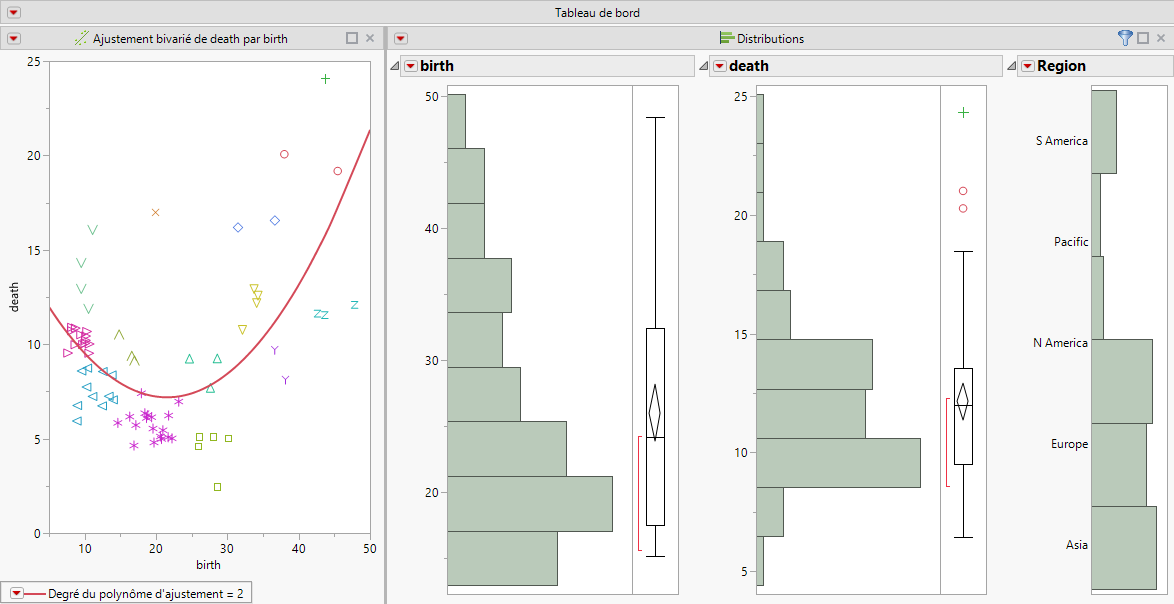Click the Europe category label
Viewport: 1174px width, 604px height.
(1069, 444)
